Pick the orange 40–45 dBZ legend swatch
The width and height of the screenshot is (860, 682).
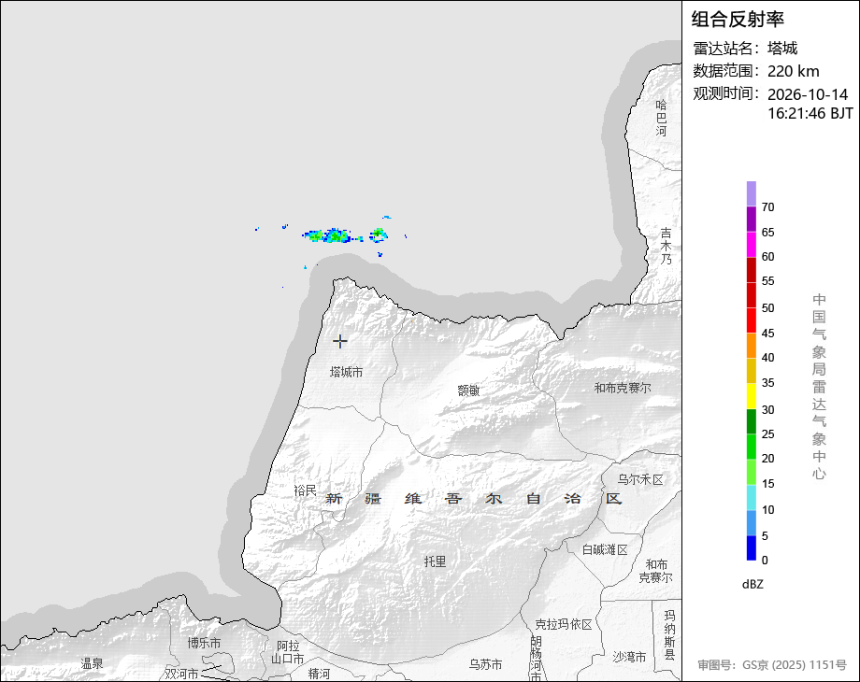tap(751, 346)
